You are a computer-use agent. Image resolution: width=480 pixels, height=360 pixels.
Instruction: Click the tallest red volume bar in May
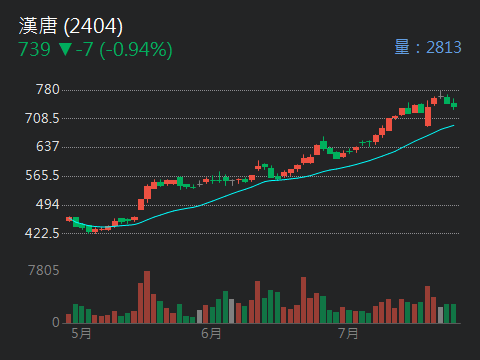click(147, 297)
